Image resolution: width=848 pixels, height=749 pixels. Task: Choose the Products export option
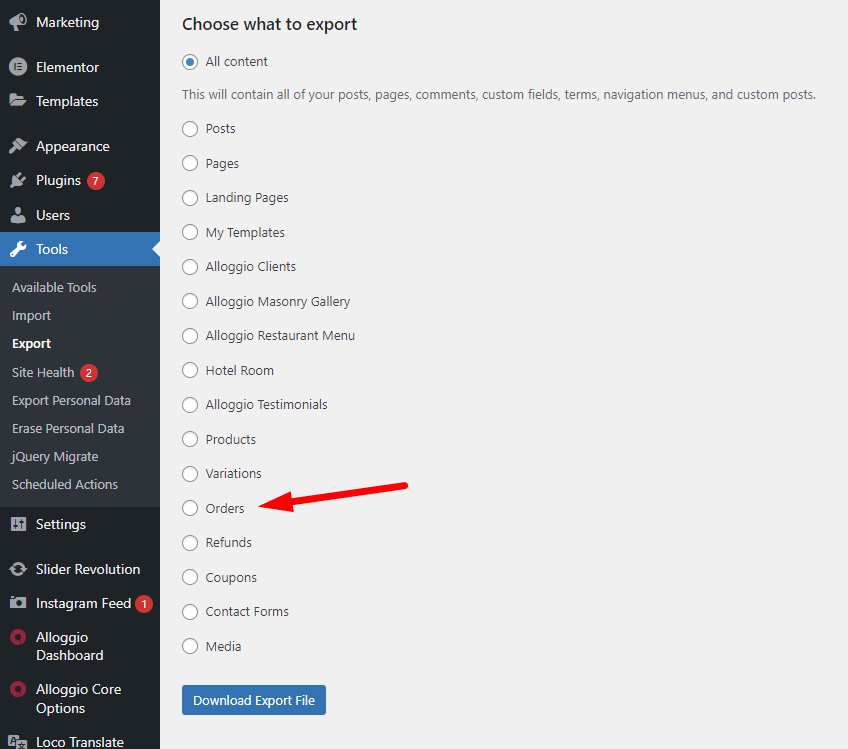(x=190, y=439)
